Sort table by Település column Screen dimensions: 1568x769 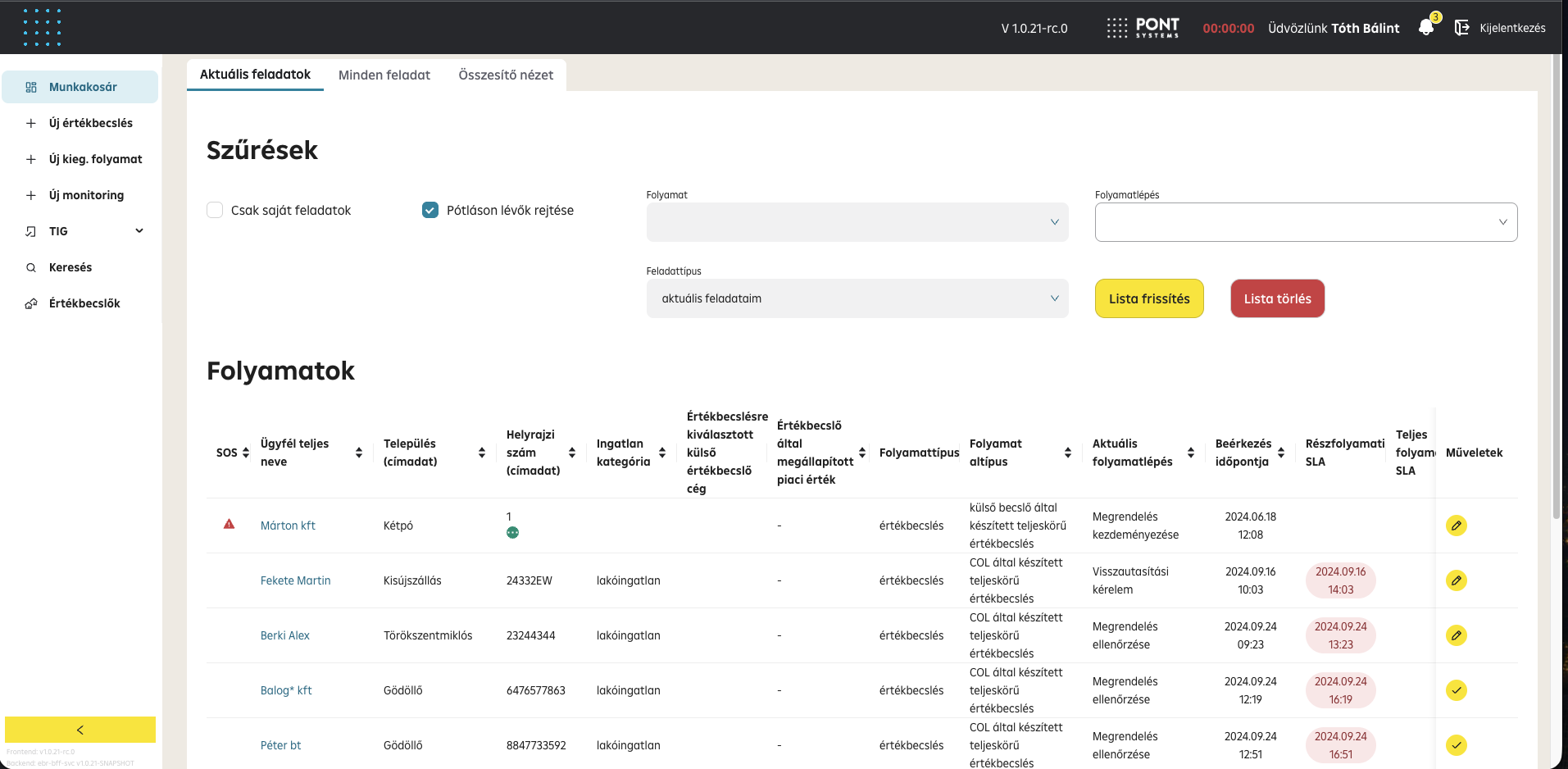tap(481, 453)
